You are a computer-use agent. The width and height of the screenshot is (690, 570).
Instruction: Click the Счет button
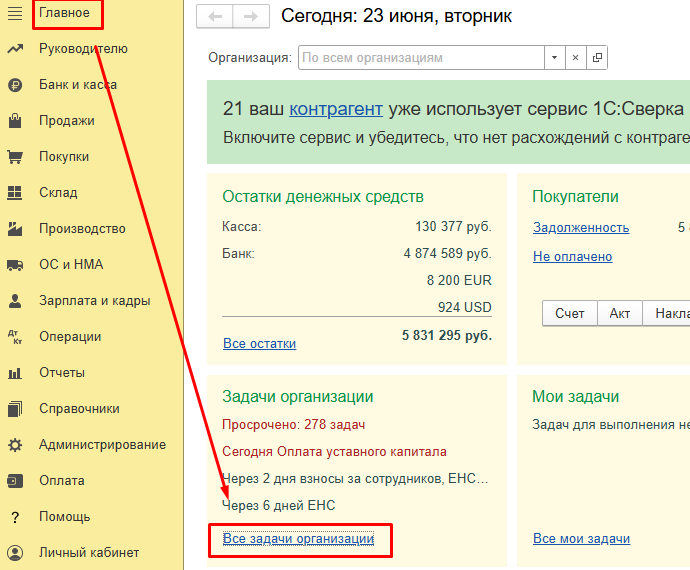click(x=570, y=313)
